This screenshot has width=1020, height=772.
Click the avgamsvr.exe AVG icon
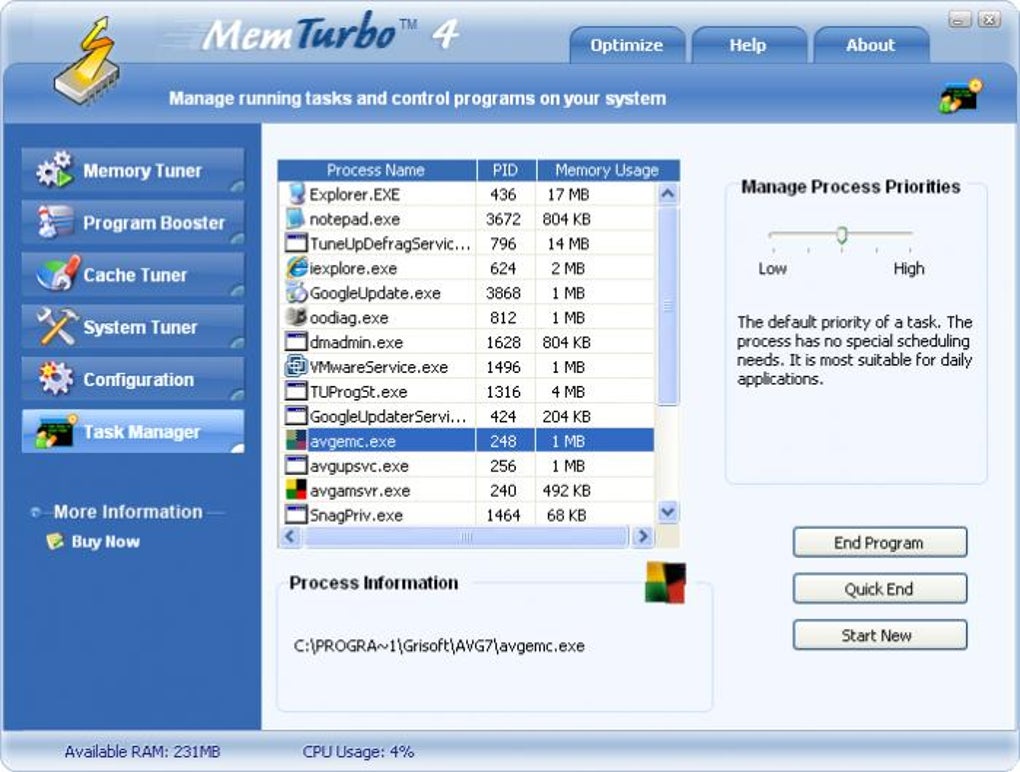click(296, 490)
